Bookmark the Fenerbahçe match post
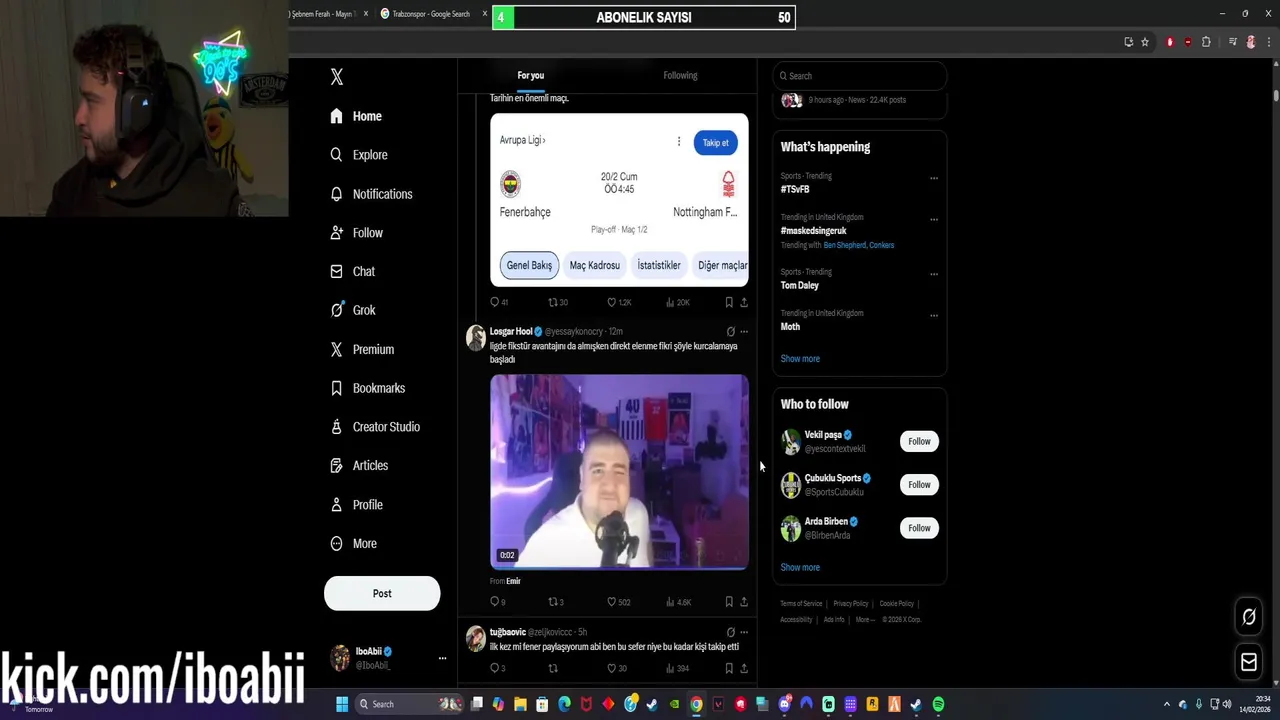1280x720 pixels. (729, 302)
